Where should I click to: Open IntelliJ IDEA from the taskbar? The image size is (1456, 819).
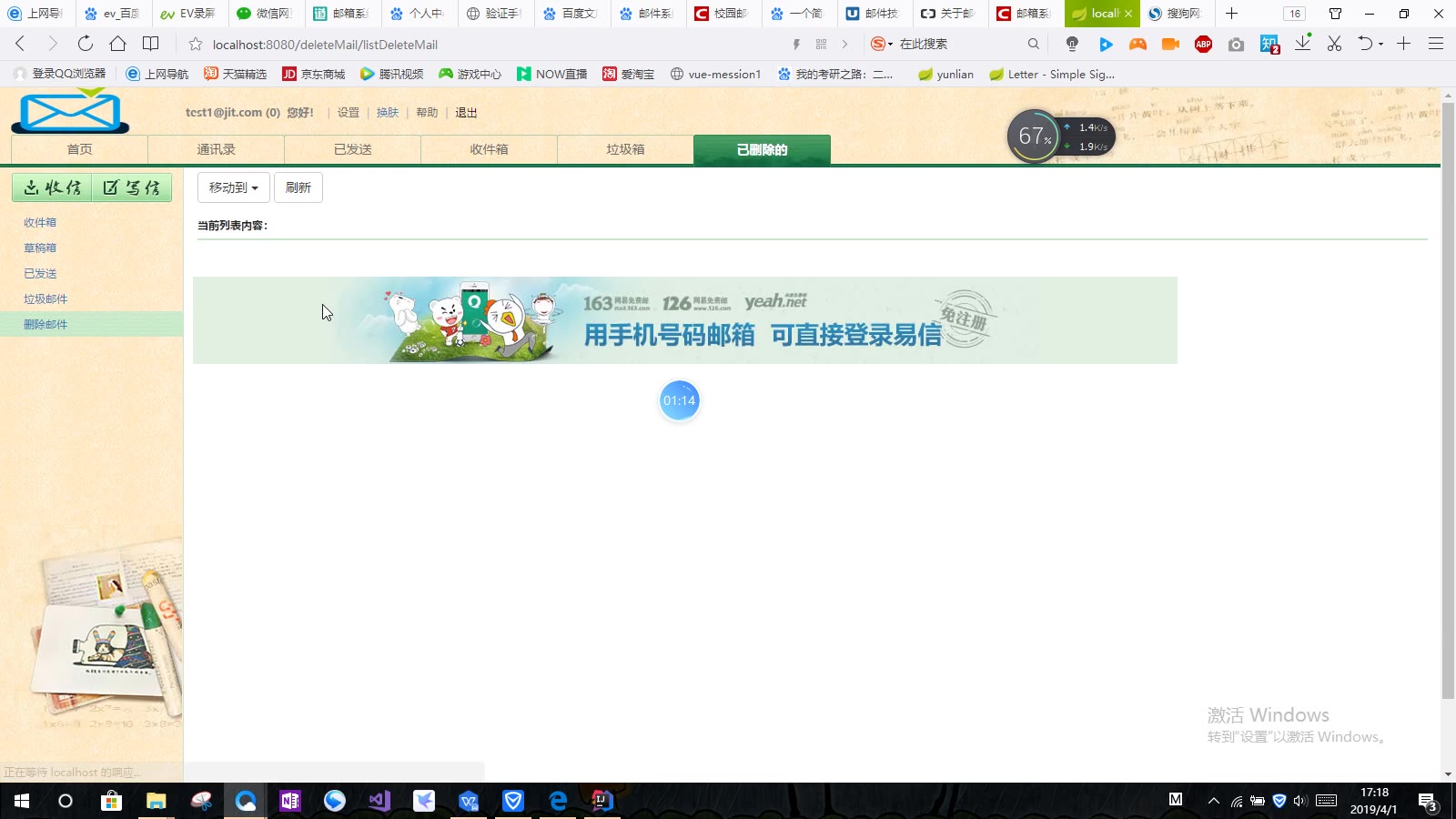point(602,801)
